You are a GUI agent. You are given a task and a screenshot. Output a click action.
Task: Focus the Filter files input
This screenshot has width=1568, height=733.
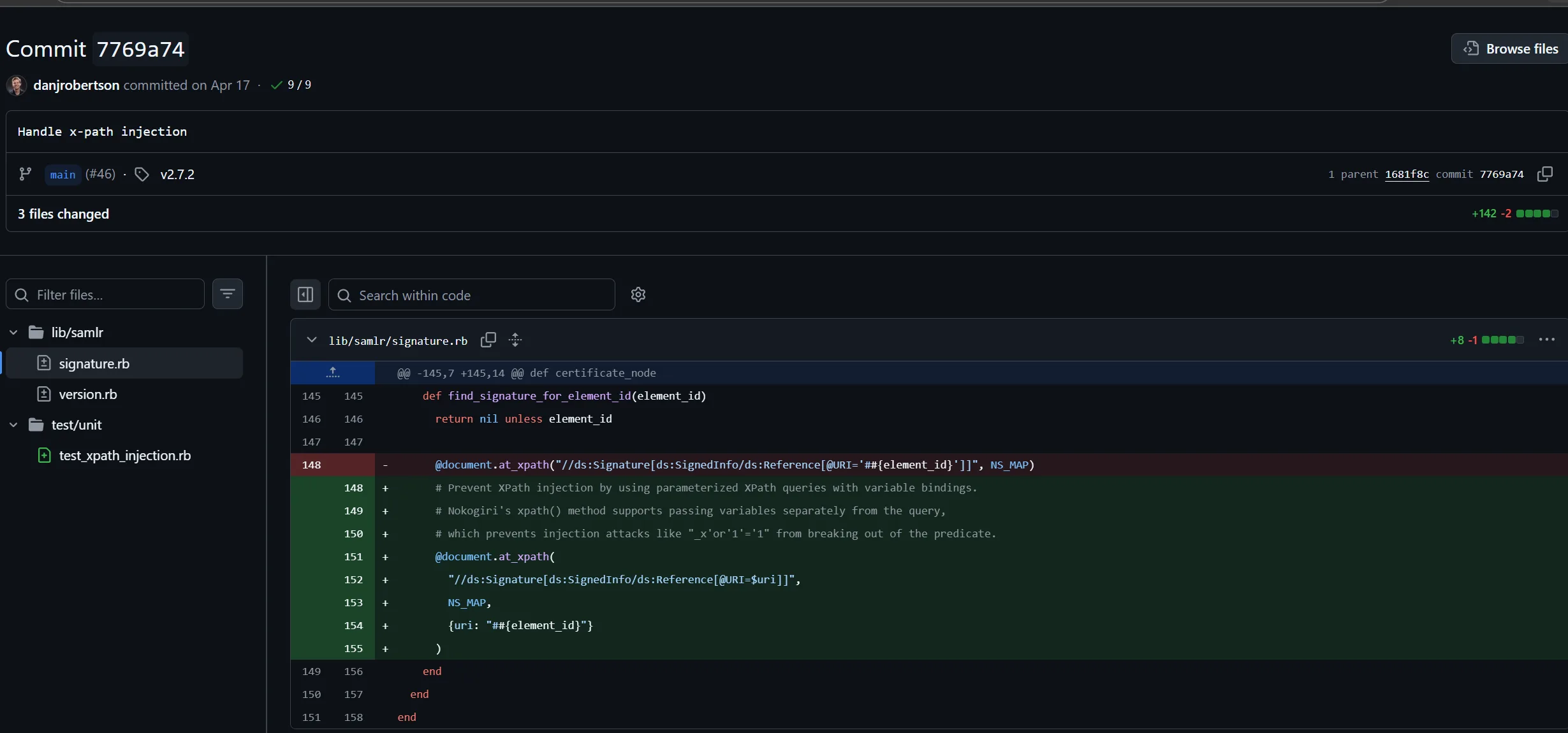pos(105,294)
